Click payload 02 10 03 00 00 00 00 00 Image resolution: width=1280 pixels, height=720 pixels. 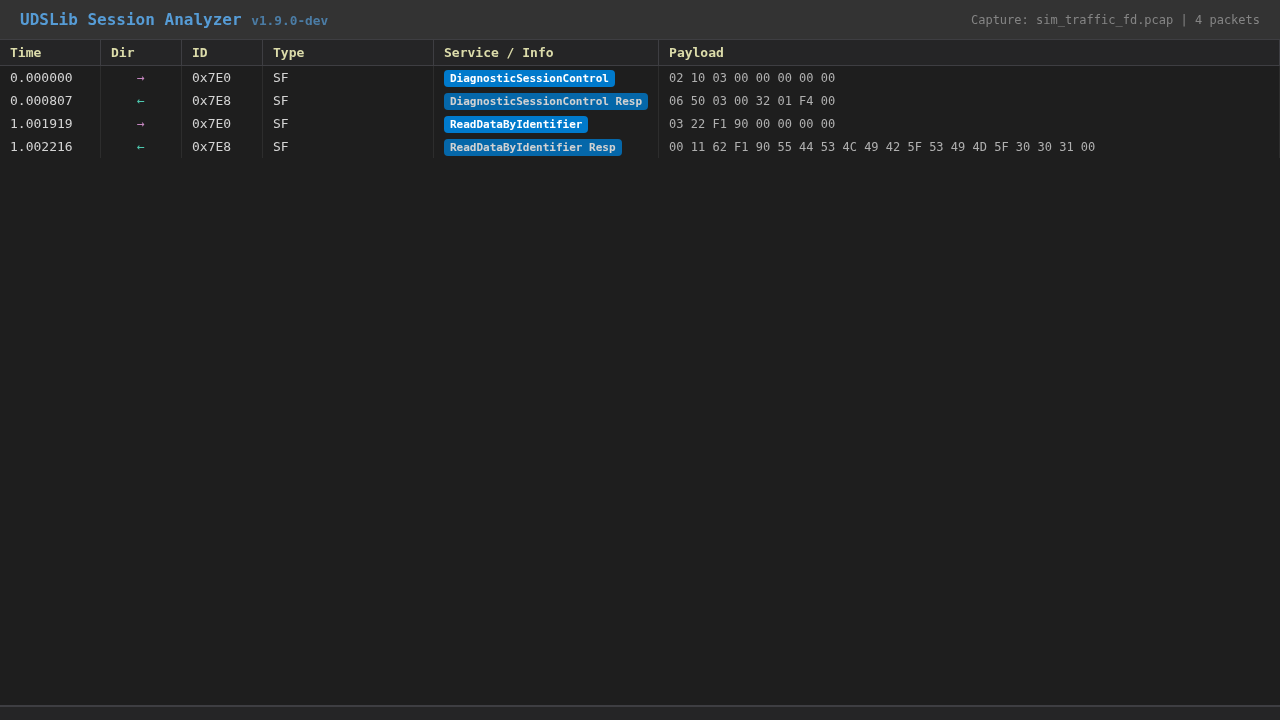tap(752, 78)
